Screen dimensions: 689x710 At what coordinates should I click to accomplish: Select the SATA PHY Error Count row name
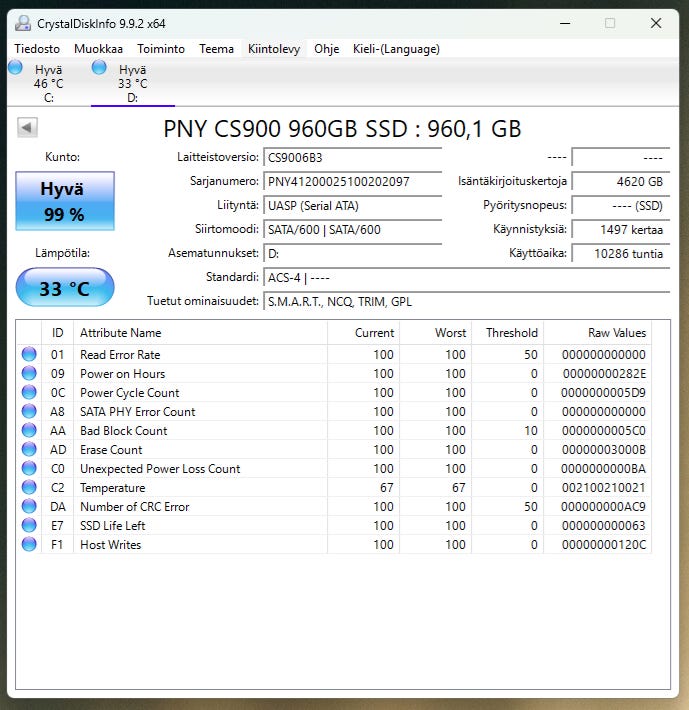point(138,412)
